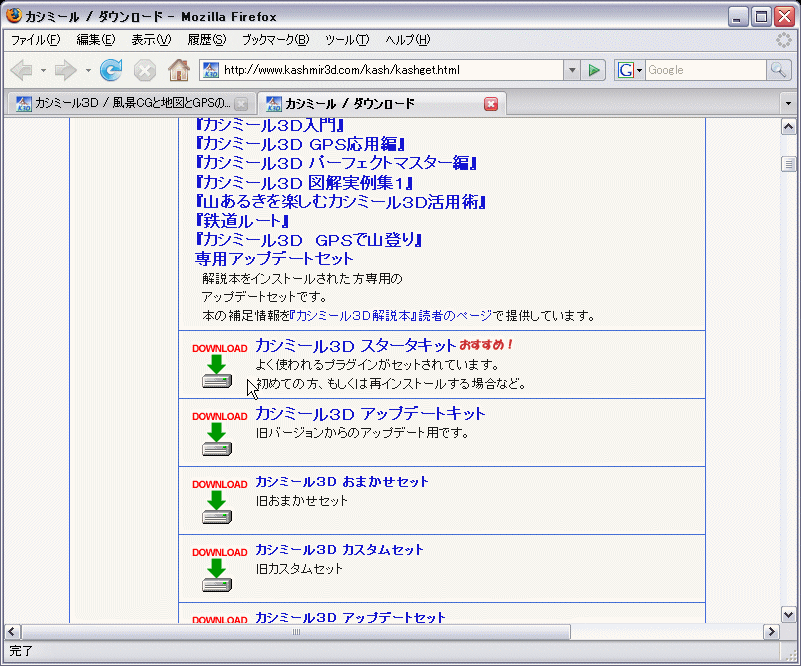
Task: Open 『カシミール3D入門』 link
Action: [270, 125]
